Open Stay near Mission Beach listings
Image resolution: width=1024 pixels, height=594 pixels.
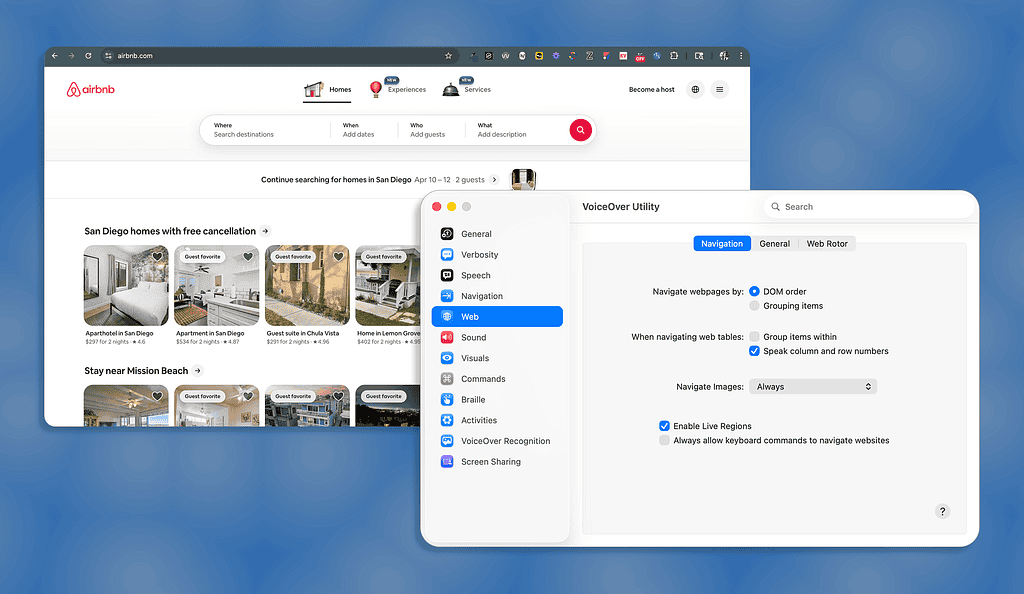pos(137,370)
